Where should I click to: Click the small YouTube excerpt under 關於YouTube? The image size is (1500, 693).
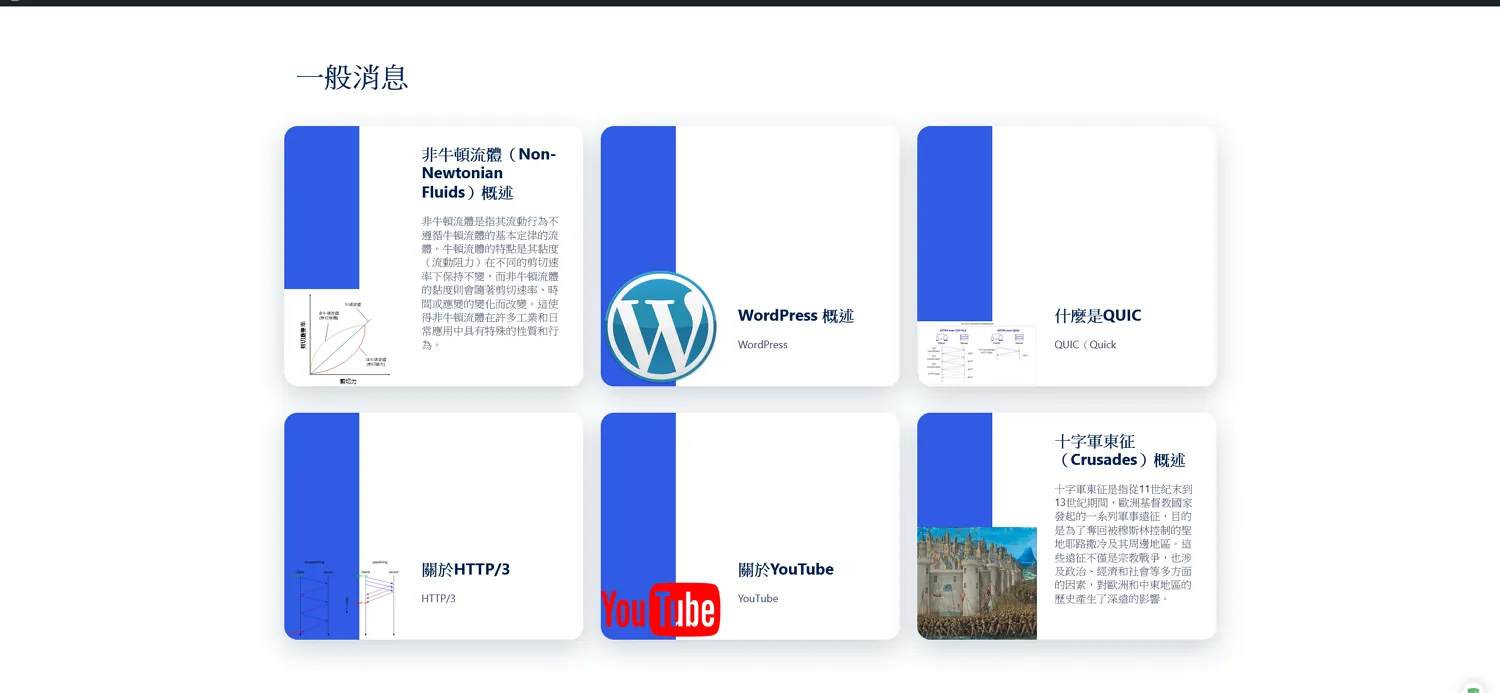tap(757, 599)
